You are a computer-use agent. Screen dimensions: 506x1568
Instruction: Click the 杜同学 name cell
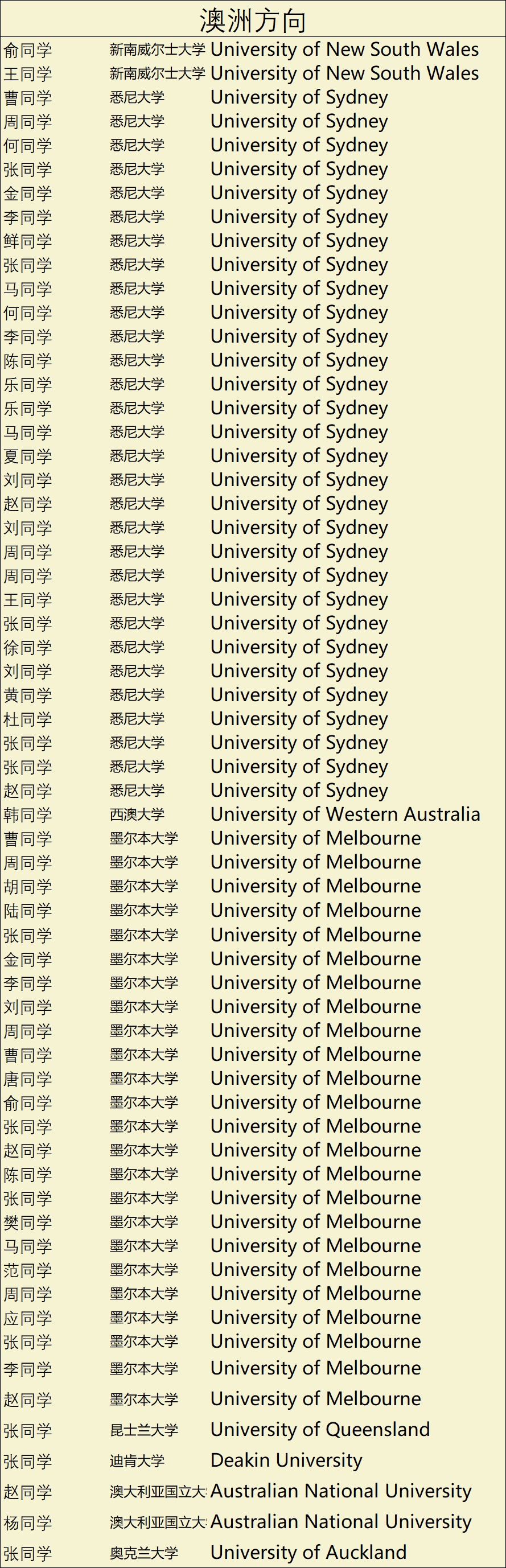click(x=28, y=719)
